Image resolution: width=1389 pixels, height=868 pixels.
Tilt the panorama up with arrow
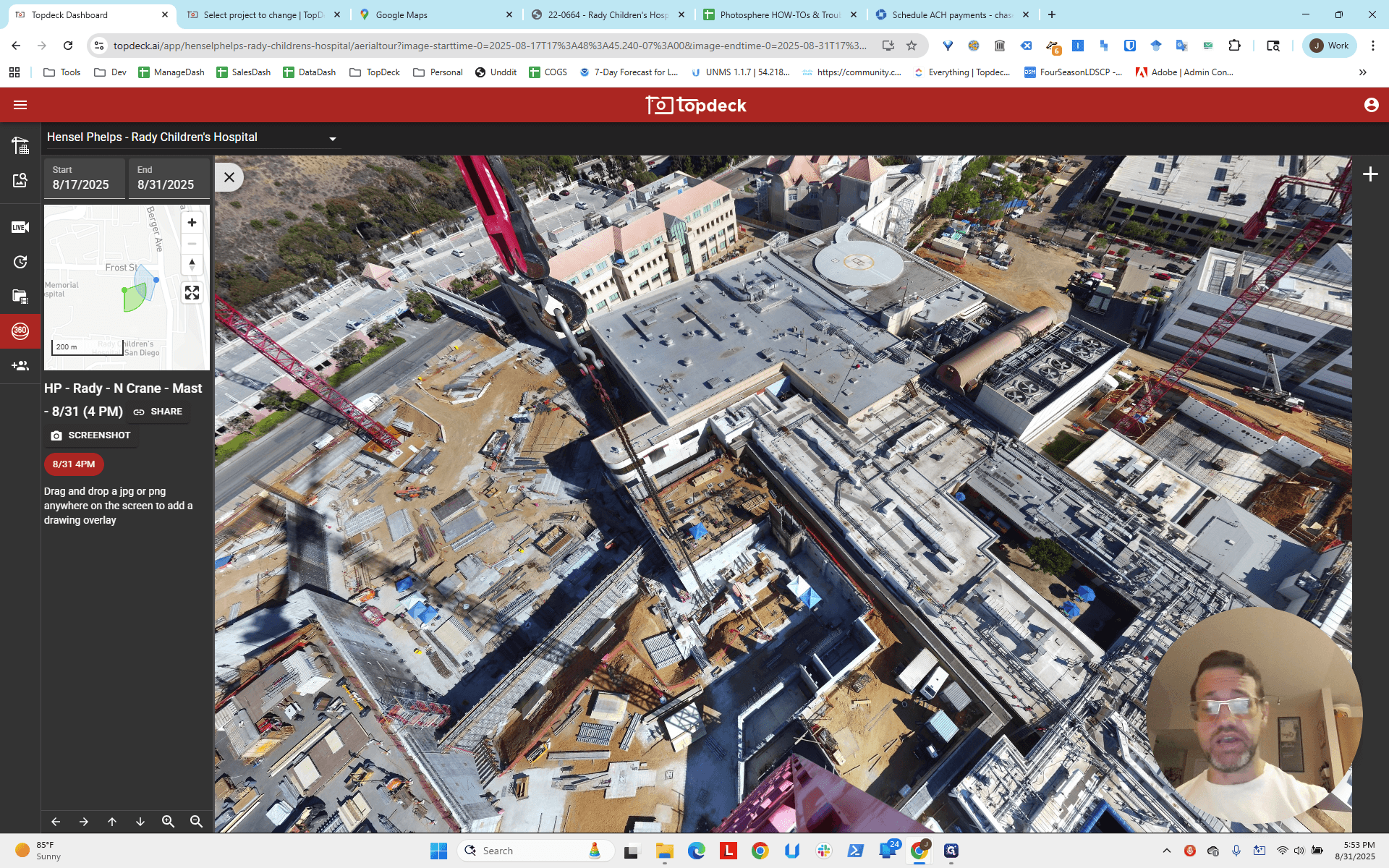pos(112,821)
